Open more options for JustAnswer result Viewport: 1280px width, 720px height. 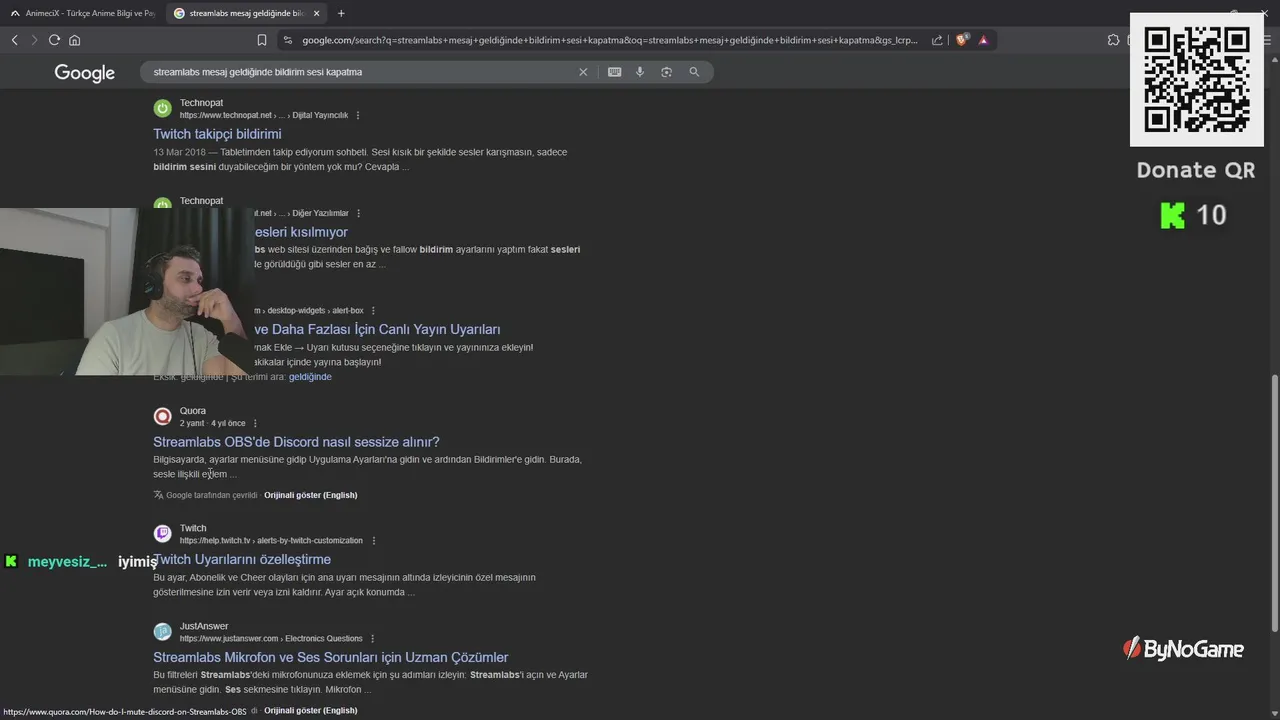point(373,639)
